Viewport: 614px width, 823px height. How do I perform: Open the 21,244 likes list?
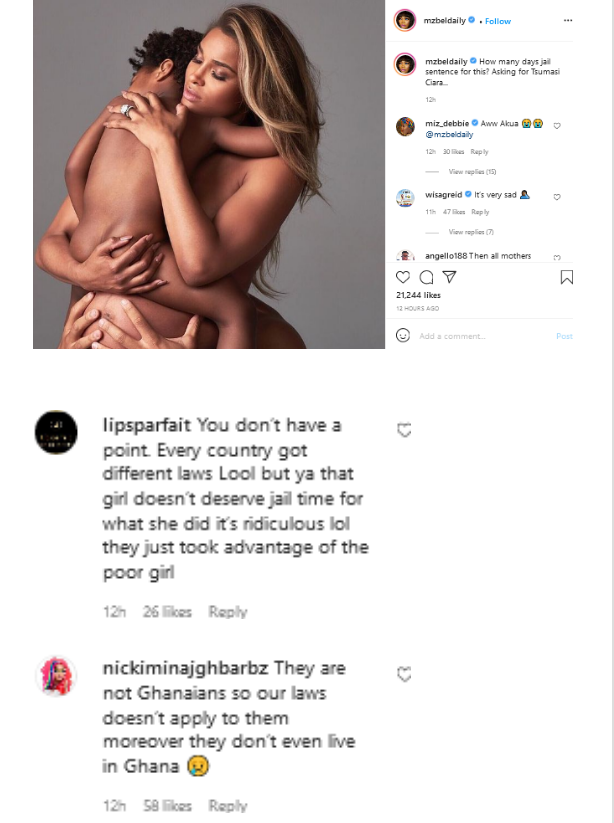click(x=418, y=296)
